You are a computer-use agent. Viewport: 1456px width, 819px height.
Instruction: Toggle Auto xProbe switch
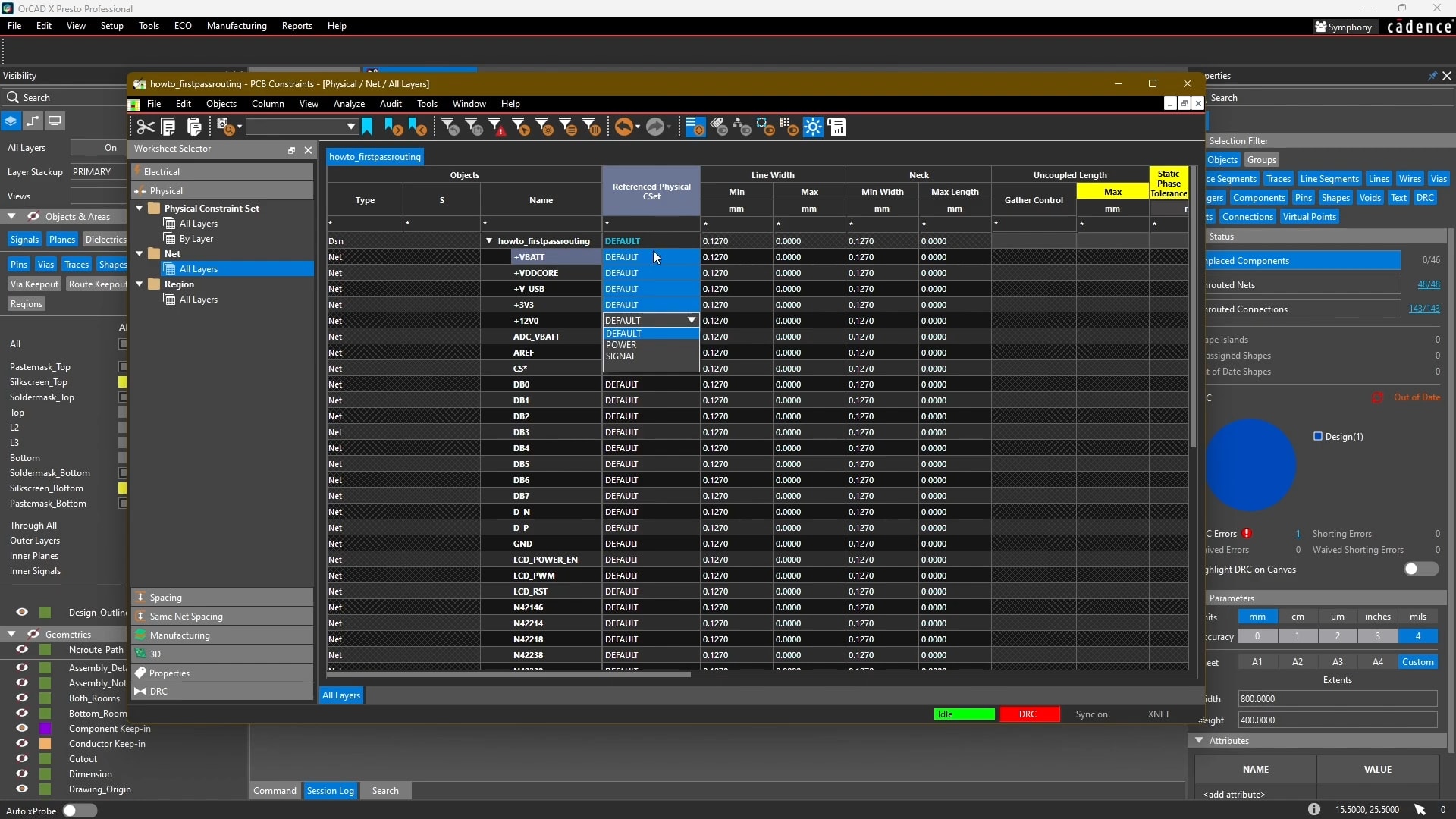(79, 811)
